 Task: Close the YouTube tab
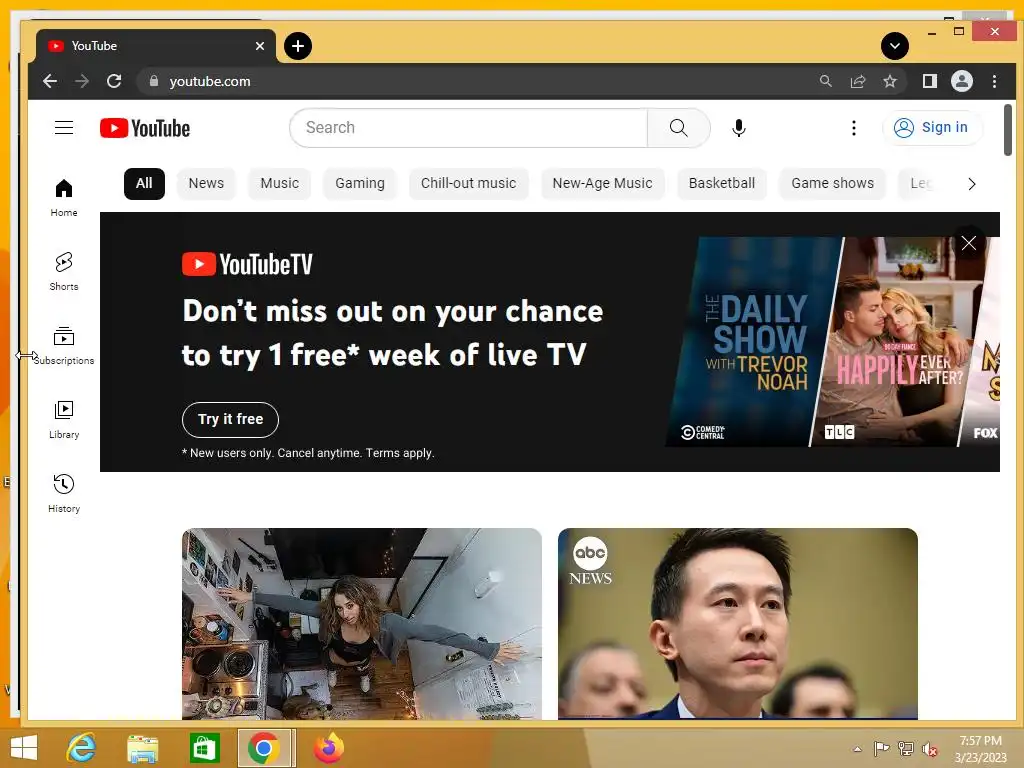260,46
